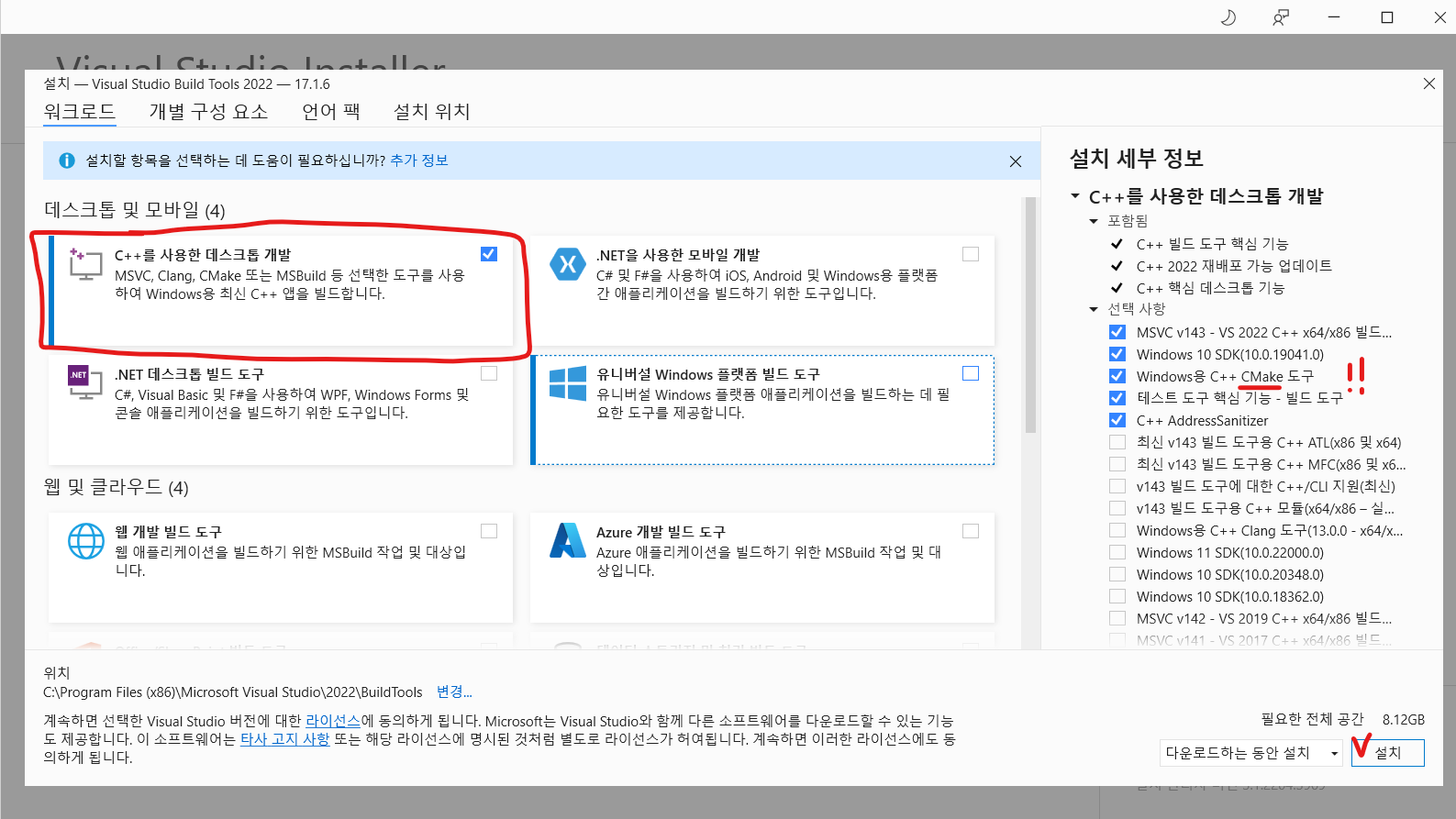This screenshot has width=1456, height=819.
Task: Dismiss the help info banner
Action: (1016, 161)
